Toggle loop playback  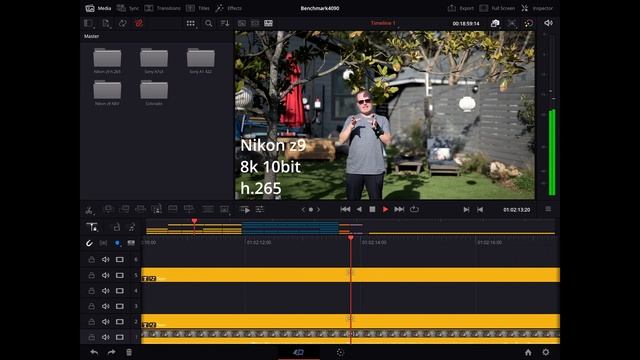point(414,209)
